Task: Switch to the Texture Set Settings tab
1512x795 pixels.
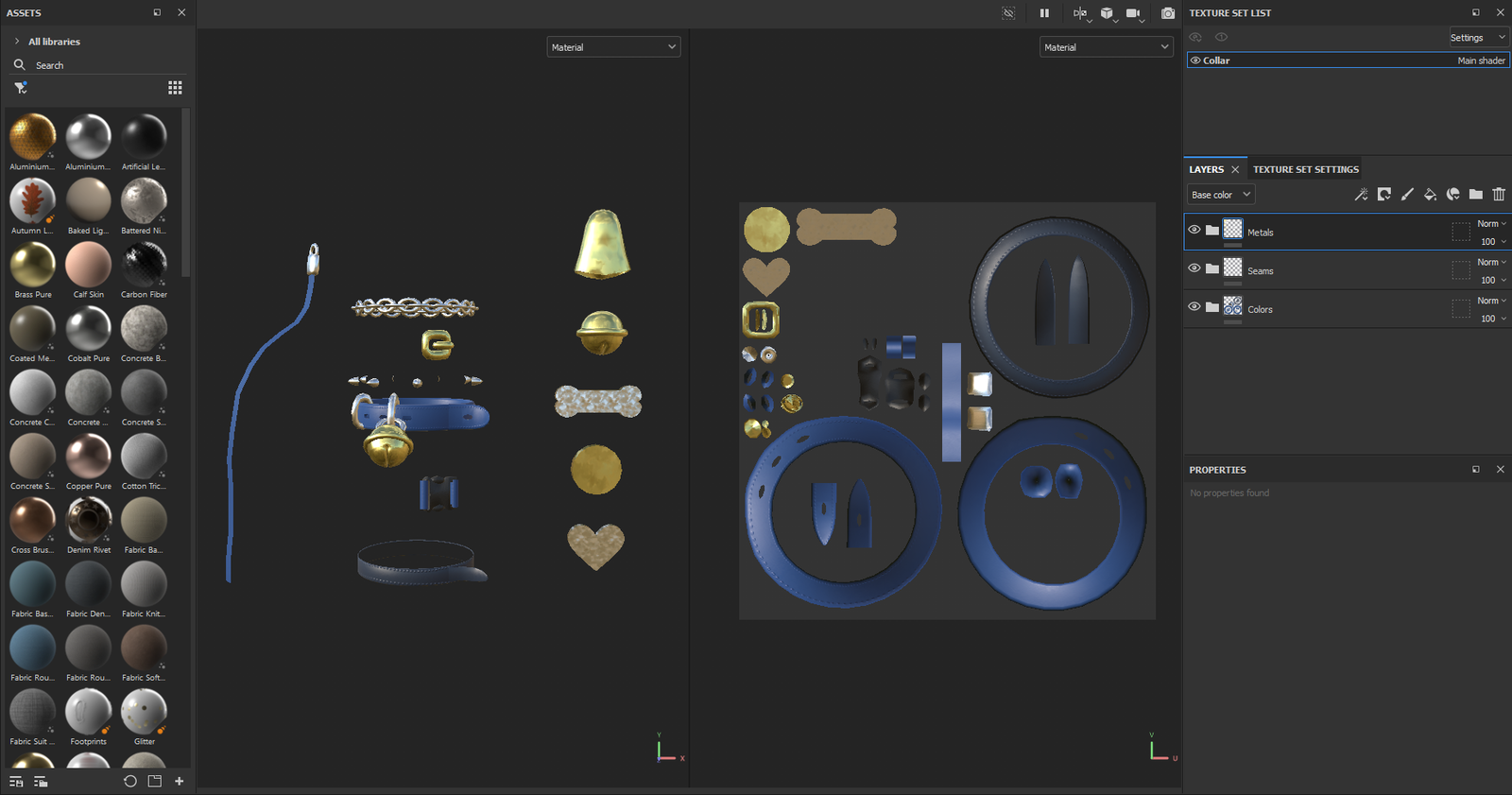Action: tap(1305, 169)
